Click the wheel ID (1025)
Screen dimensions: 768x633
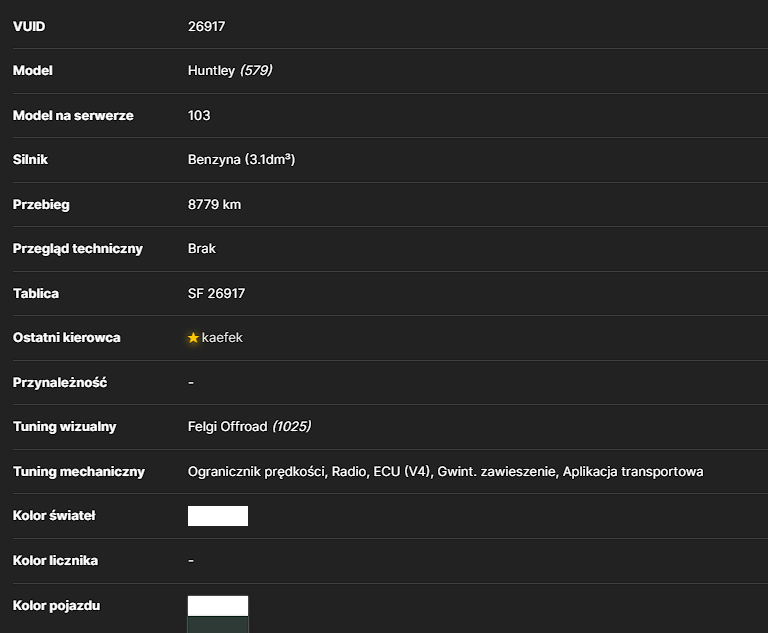pyautogui.click(x=291, y=427)
